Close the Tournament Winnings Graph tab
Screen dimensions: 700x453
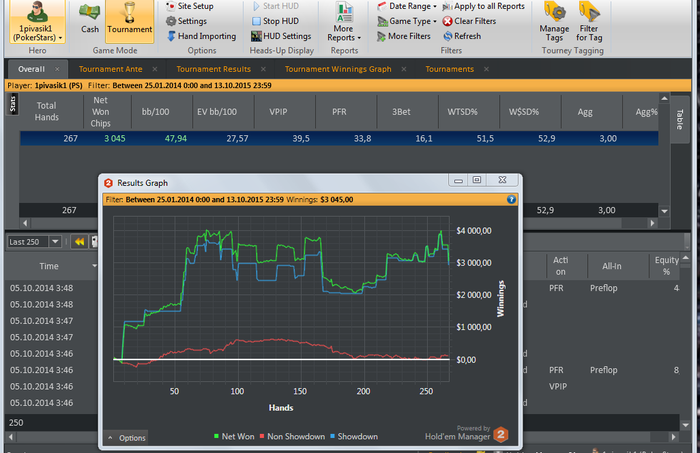[x=404, y=69]
